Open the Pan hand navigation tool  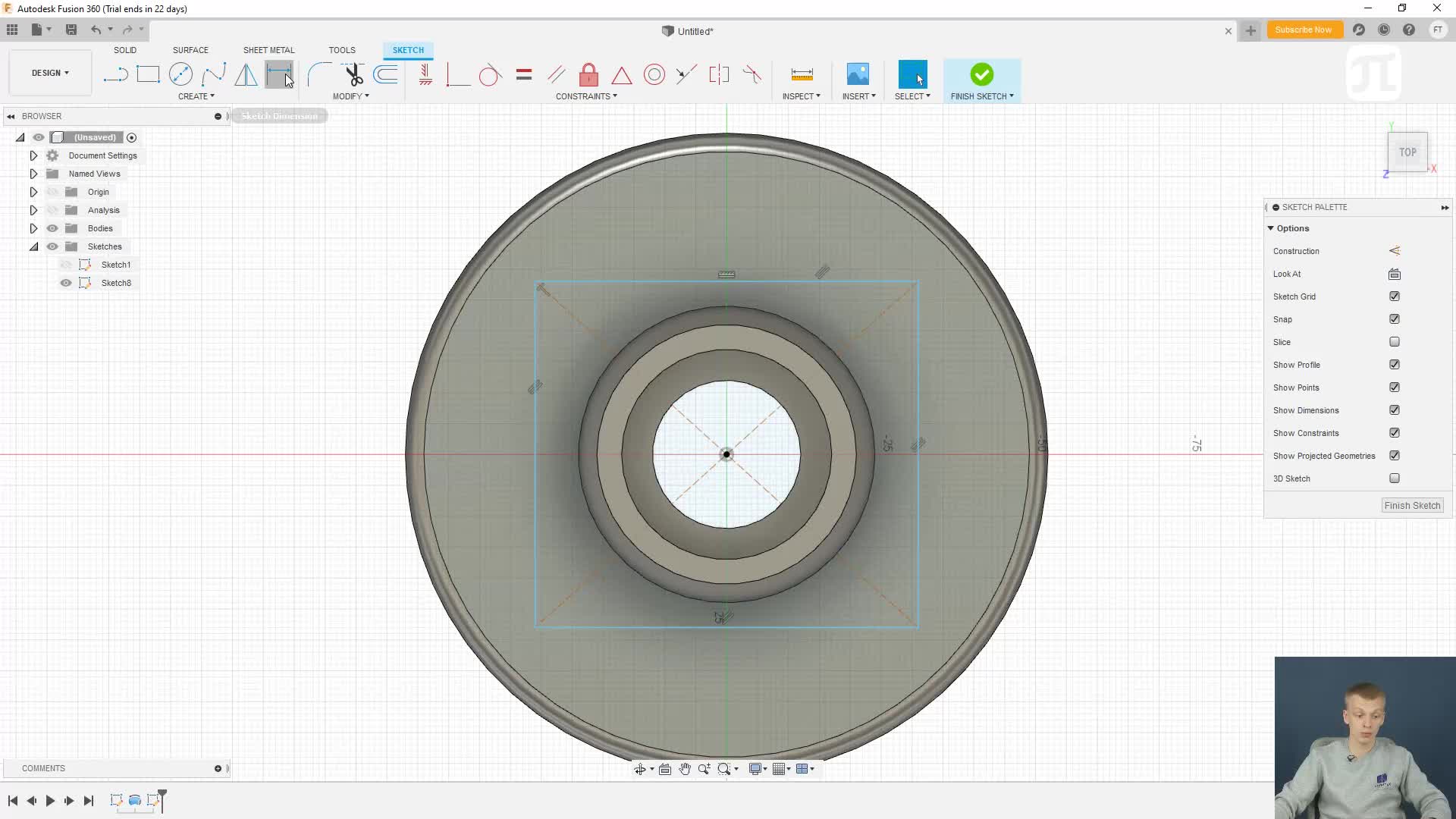coord(685,769)
